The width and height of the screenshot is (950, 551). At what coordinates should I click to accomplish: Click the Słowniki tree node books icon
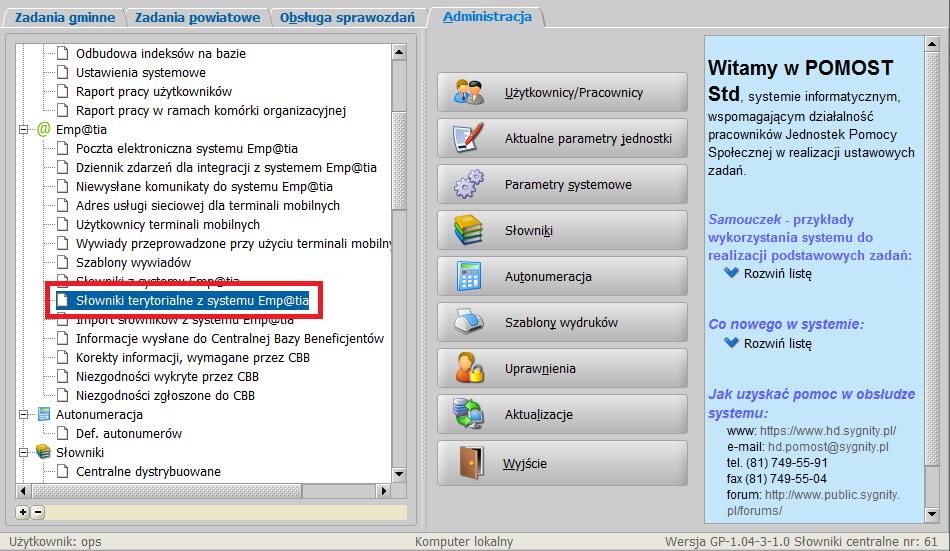tap(44, 452)
